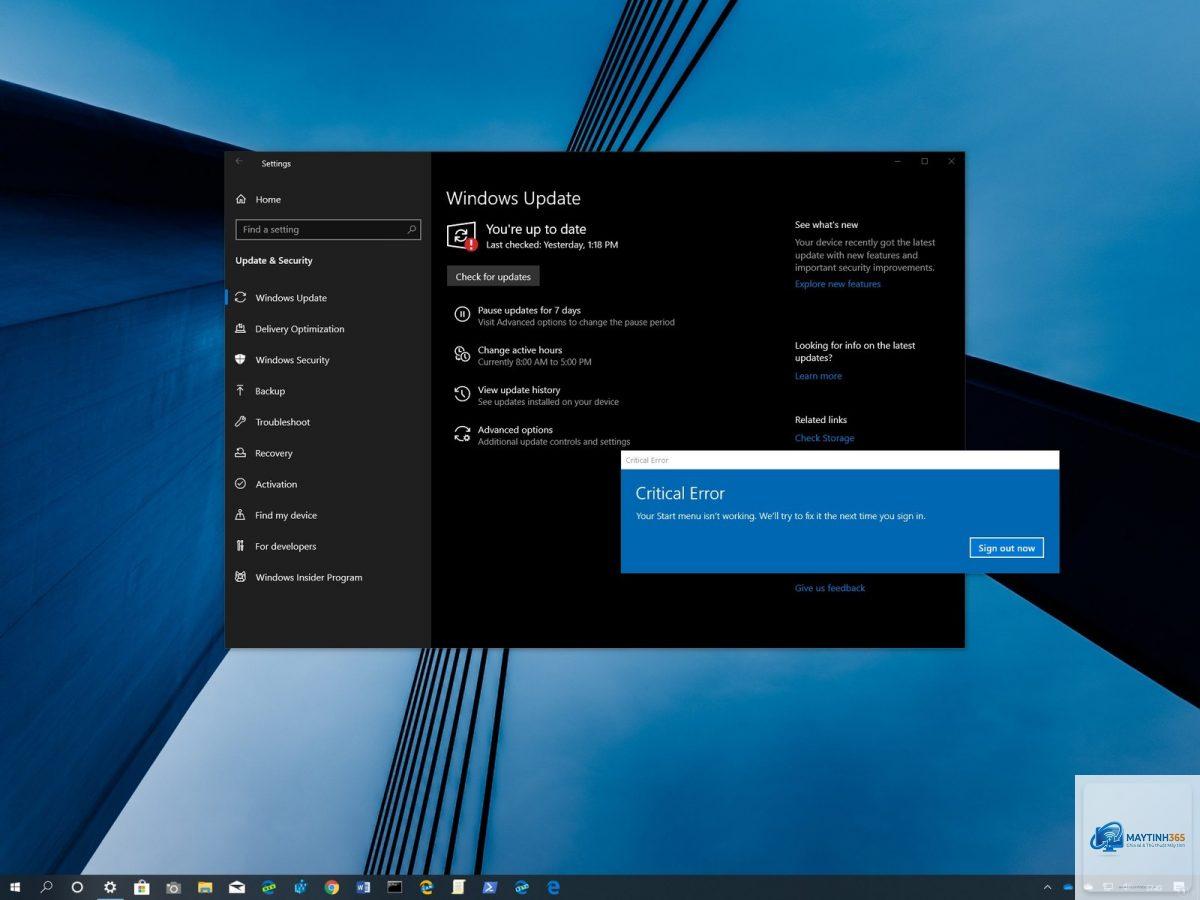Go back using the Settings back arrow
Screen dimensions: 1200x900
point(239,162)
